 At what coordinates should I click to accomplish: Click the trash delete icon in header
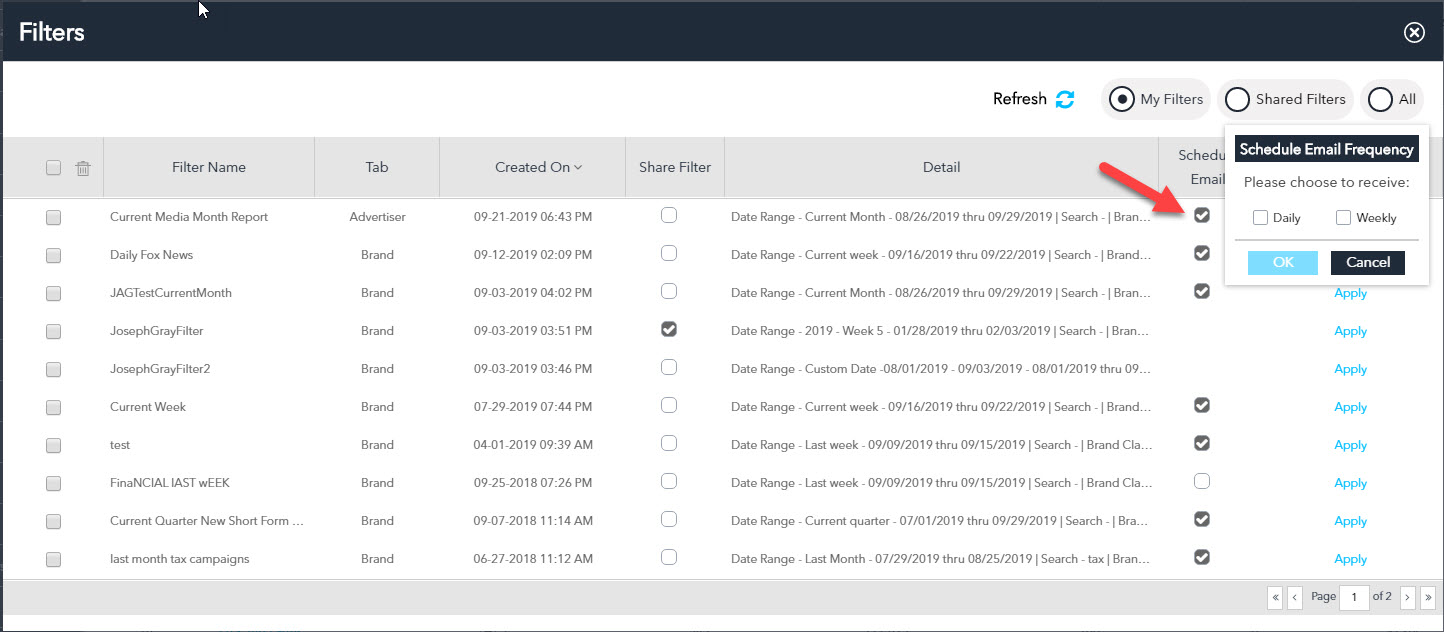click(x=84, y=168)
